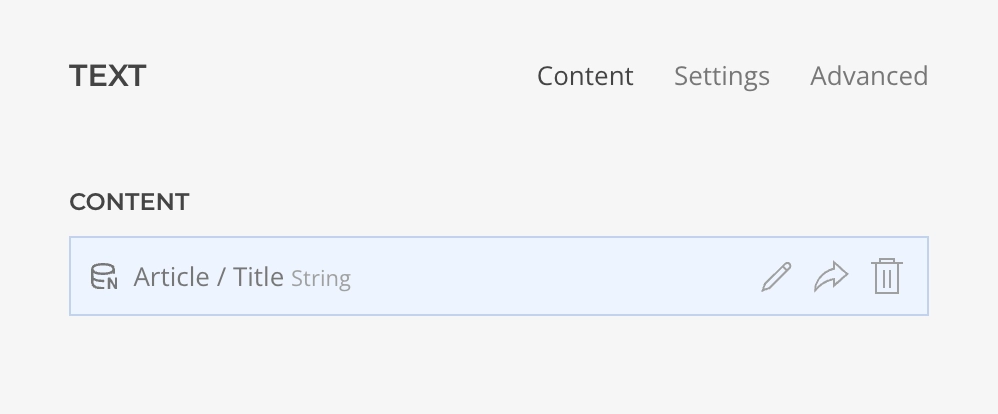Click the word String after Title
Screen dimensions: 998x414
click(320, 278)
